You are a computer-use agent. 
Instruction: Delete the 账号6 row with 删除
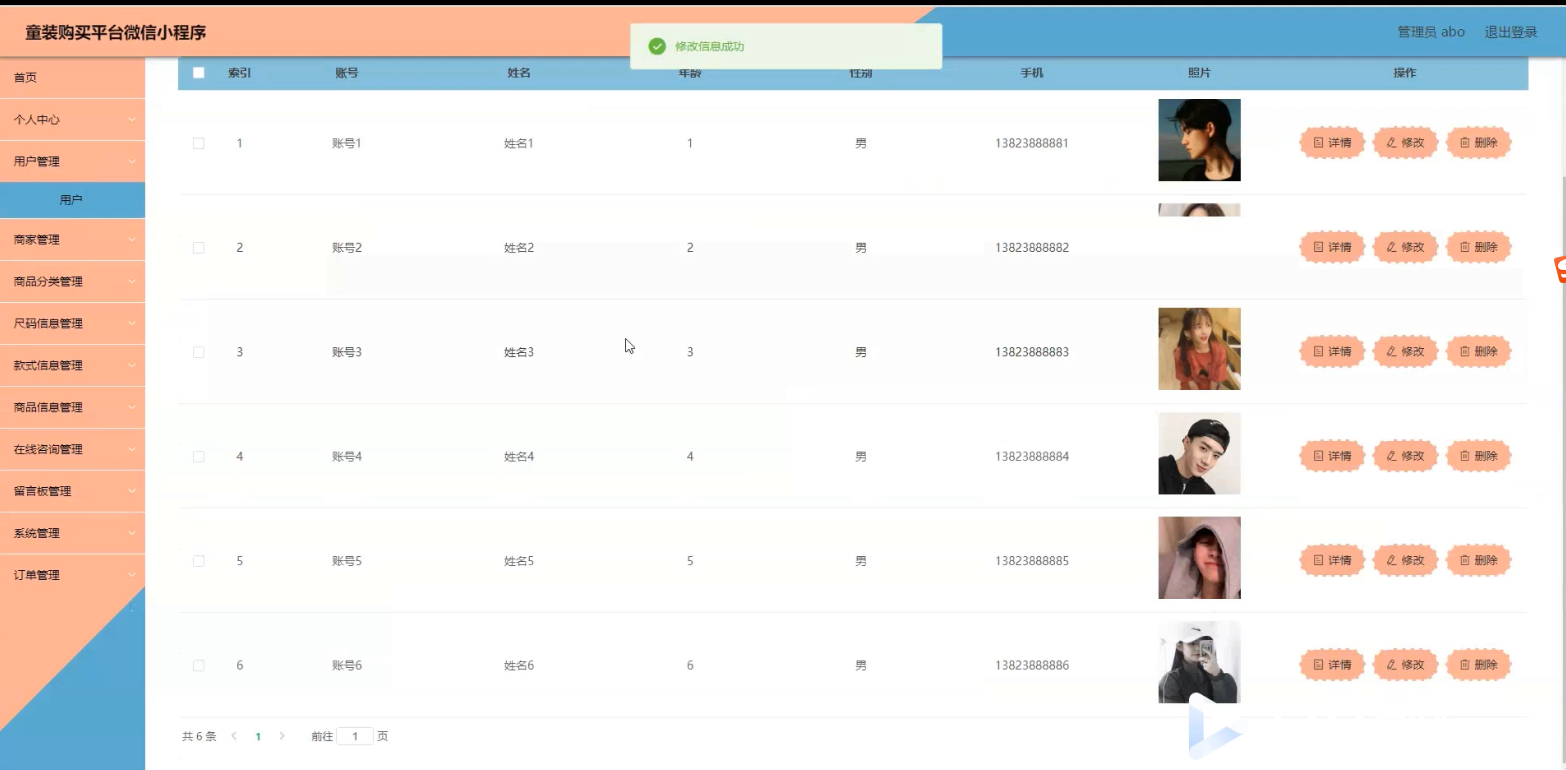(1478, 665)
